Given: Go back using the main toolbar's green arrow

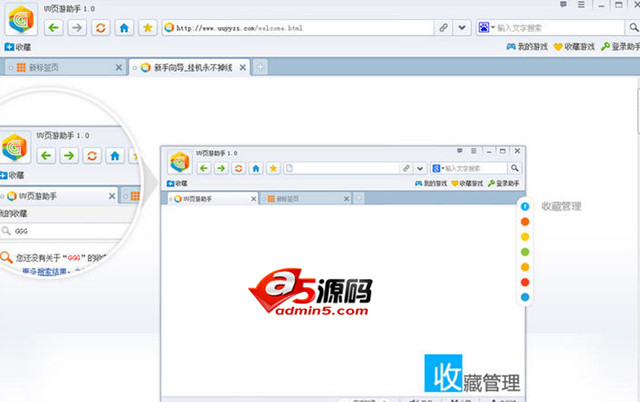Looking at the screenshot, I should click(x=53, y=28).
